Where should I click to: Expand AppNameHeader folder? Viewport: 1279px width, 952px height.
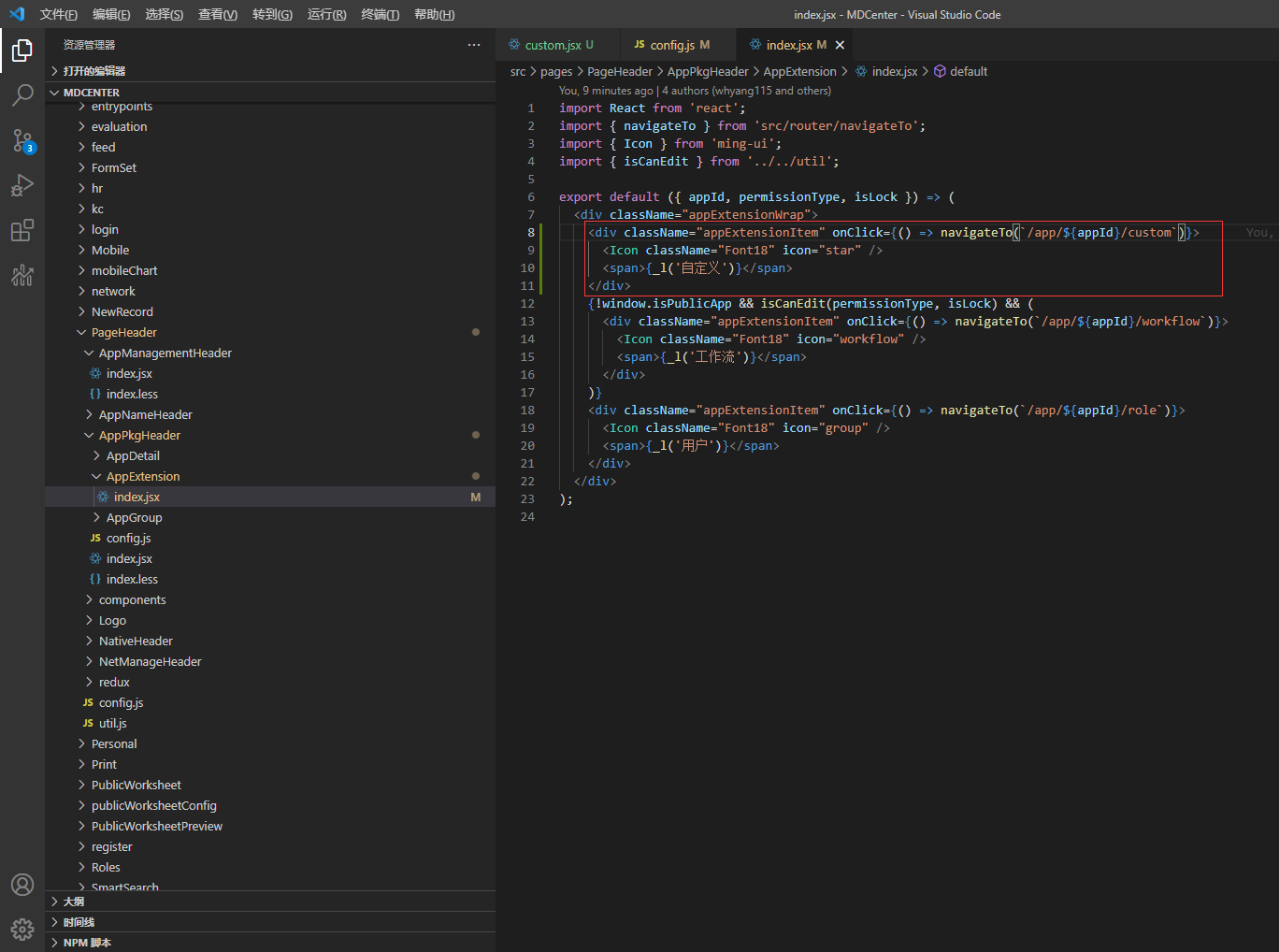pos(270,414)
